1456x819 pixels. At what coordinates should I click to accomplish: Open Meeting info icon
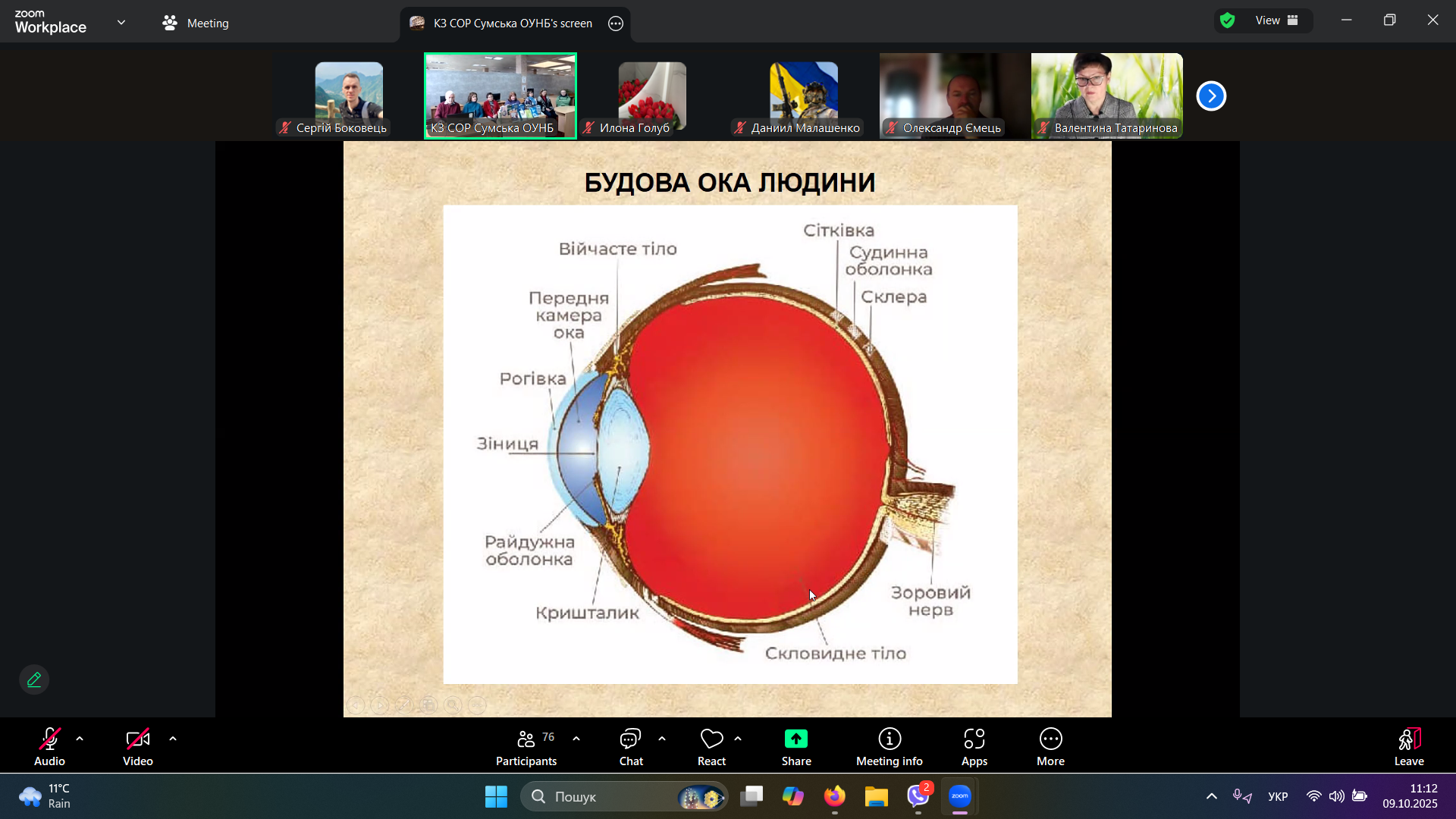pyautogui.click(x=889, y=739)
